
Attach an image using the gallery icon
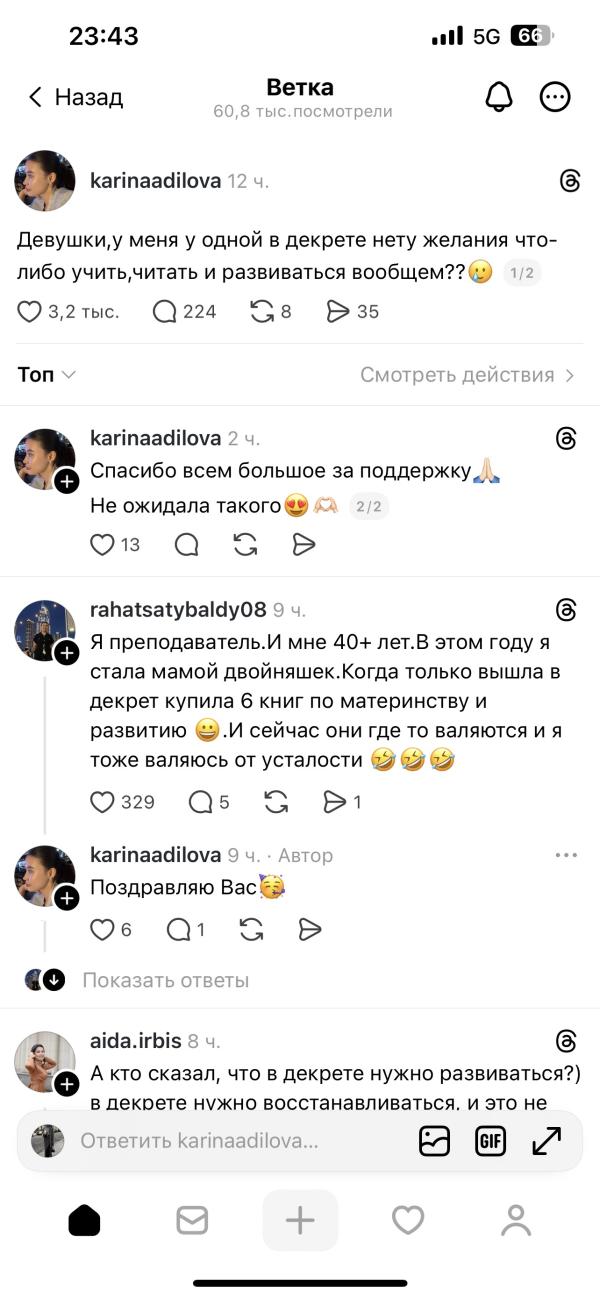(x=434, y=1140)
